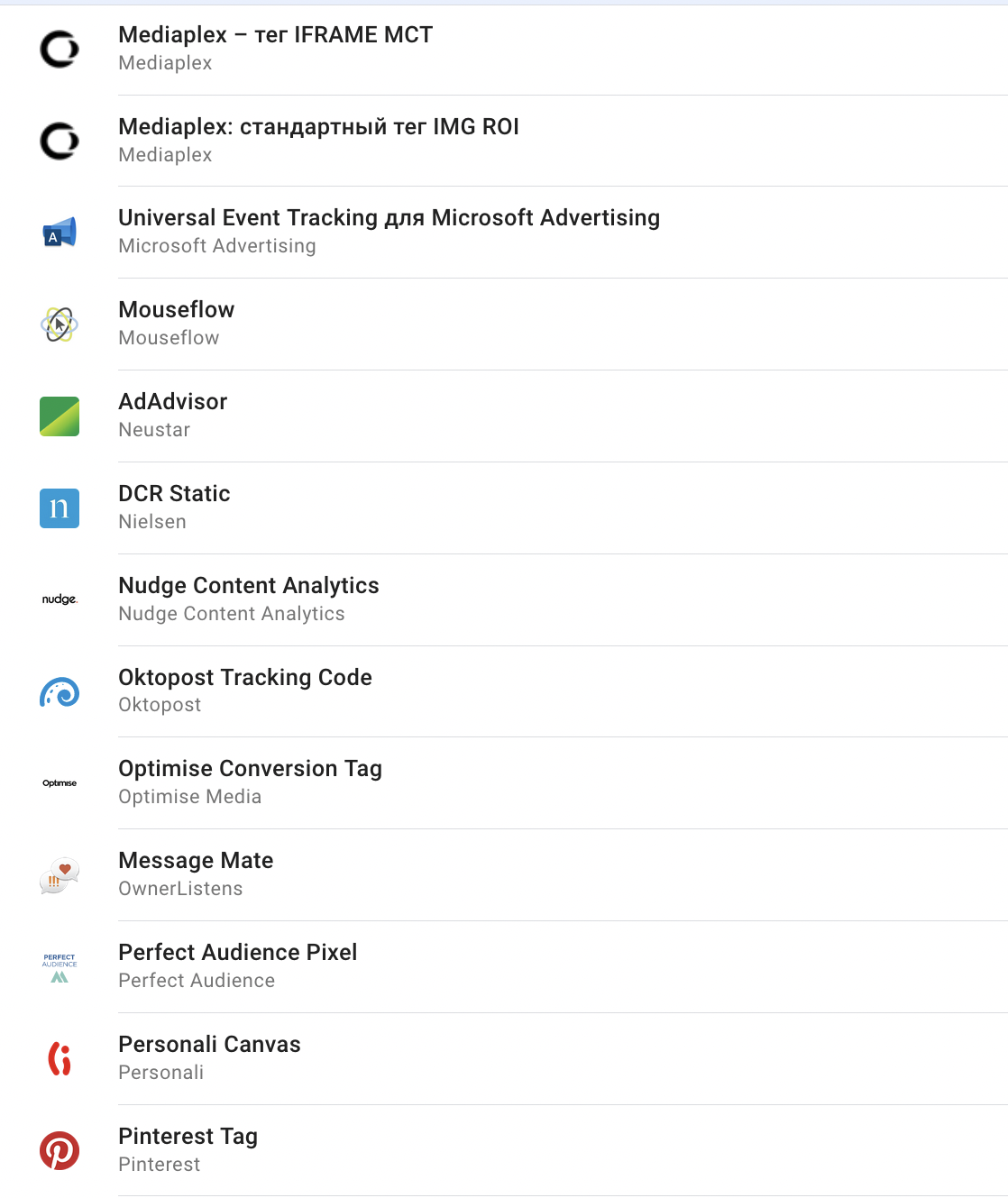Click the red Pinterest logo icon
This screenshot has height=1198, width=1008.
pos(60,1151)
